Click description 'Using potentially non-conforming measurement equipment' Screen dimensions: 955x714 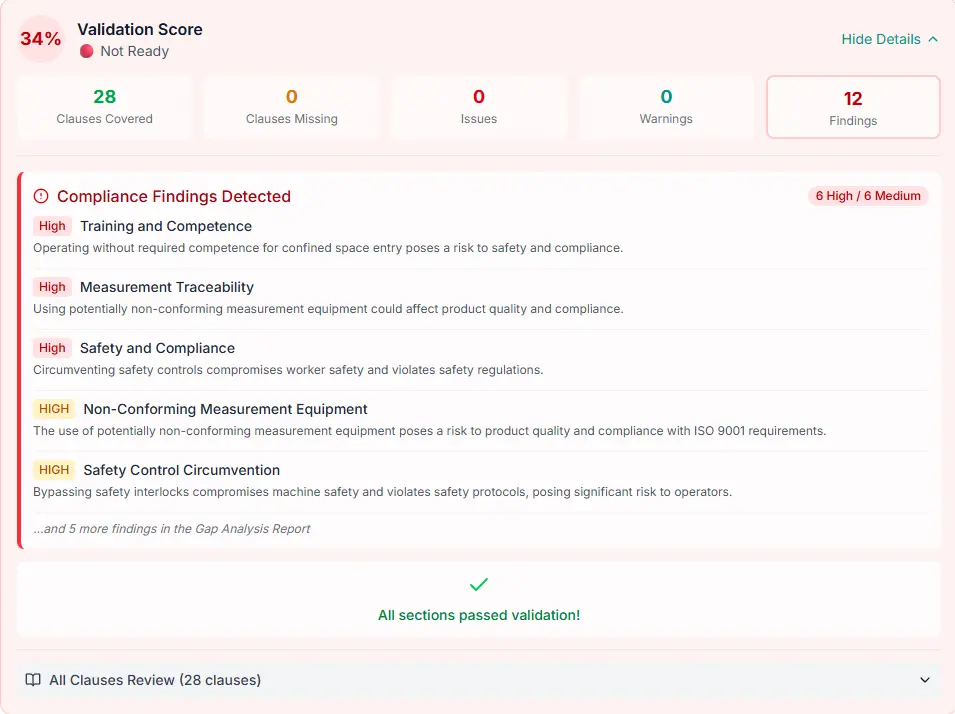tap(328, 309)
